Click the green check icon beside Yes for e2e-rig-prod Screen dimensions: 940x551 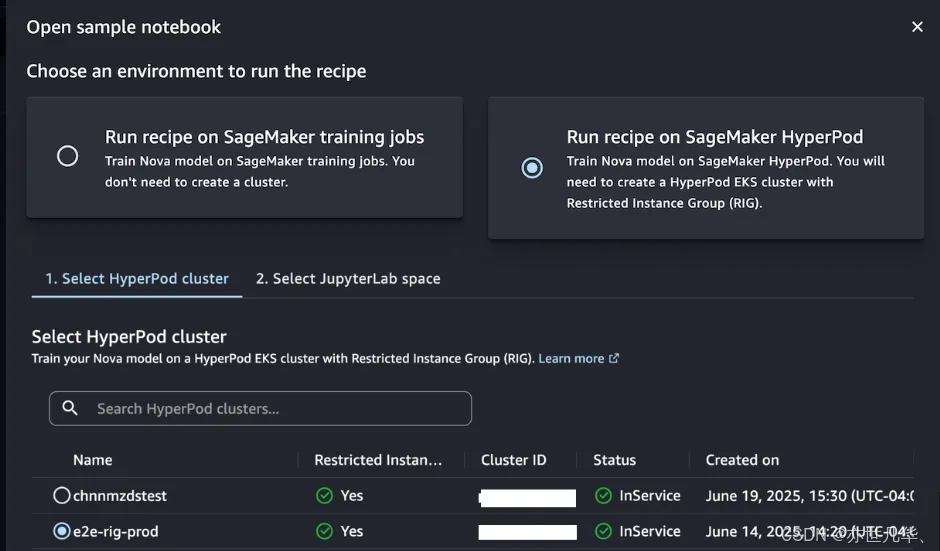pos(324,531)
